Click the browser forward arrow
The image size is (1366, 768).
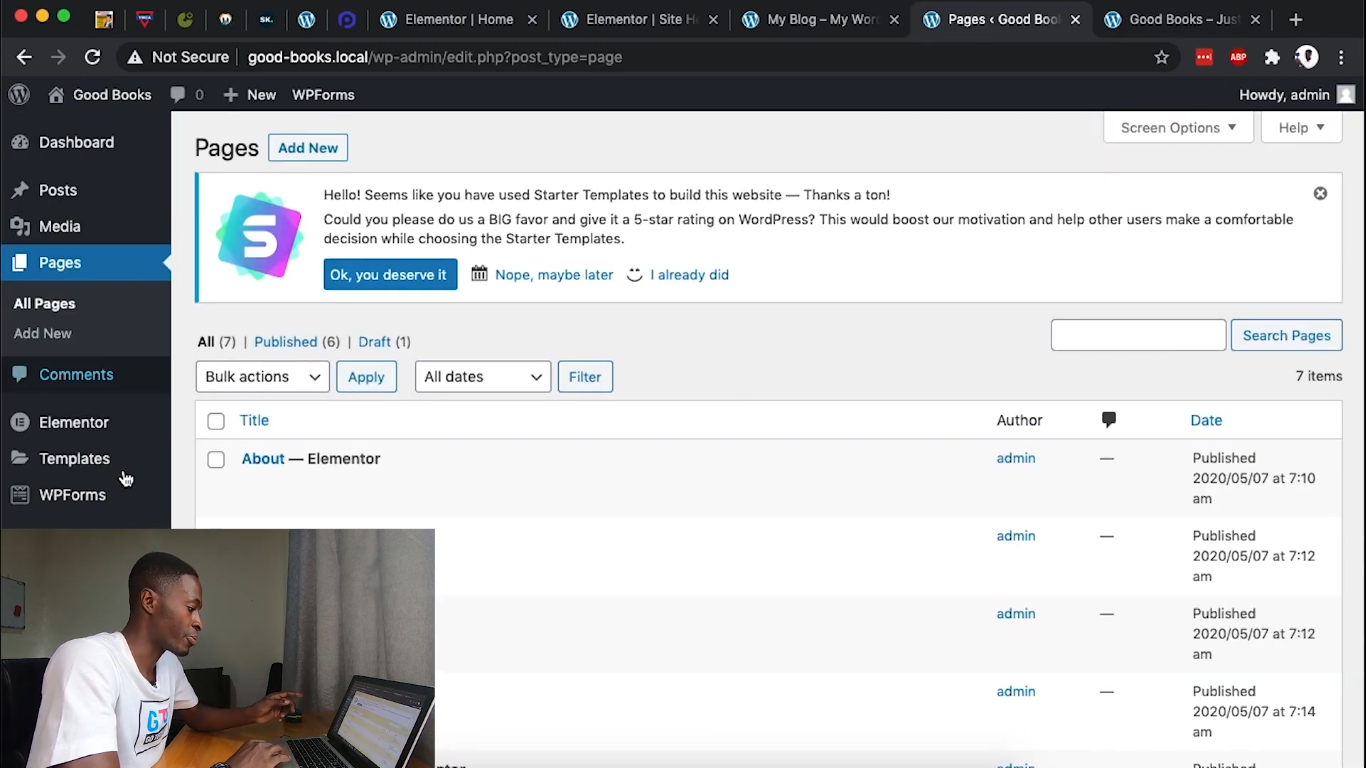[58, 57]
